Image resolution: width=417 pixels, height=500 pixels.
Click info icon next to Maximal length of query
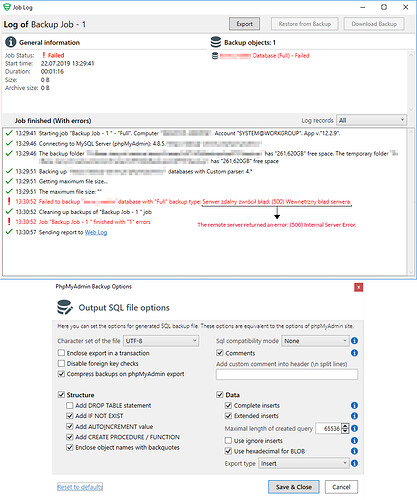coord(354,428)
